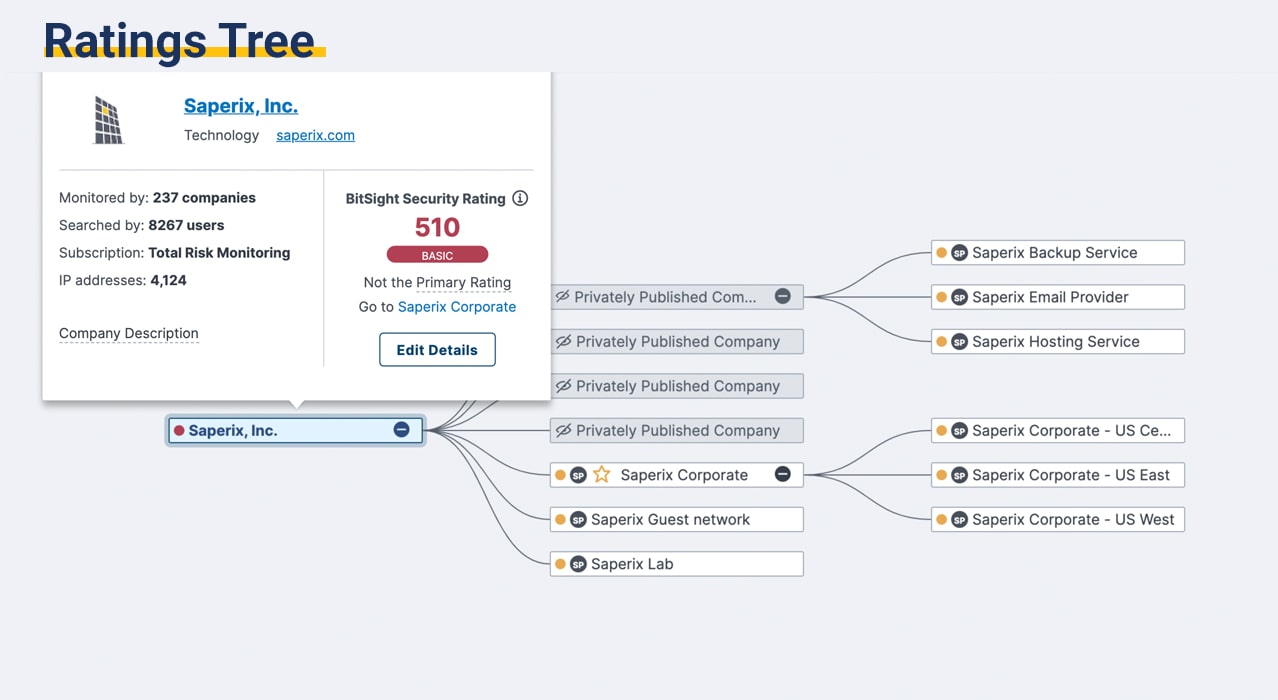Select the Saperix Hosting Service node
This screenshot has width=1278, height=700.
(x=1056, y=342)
